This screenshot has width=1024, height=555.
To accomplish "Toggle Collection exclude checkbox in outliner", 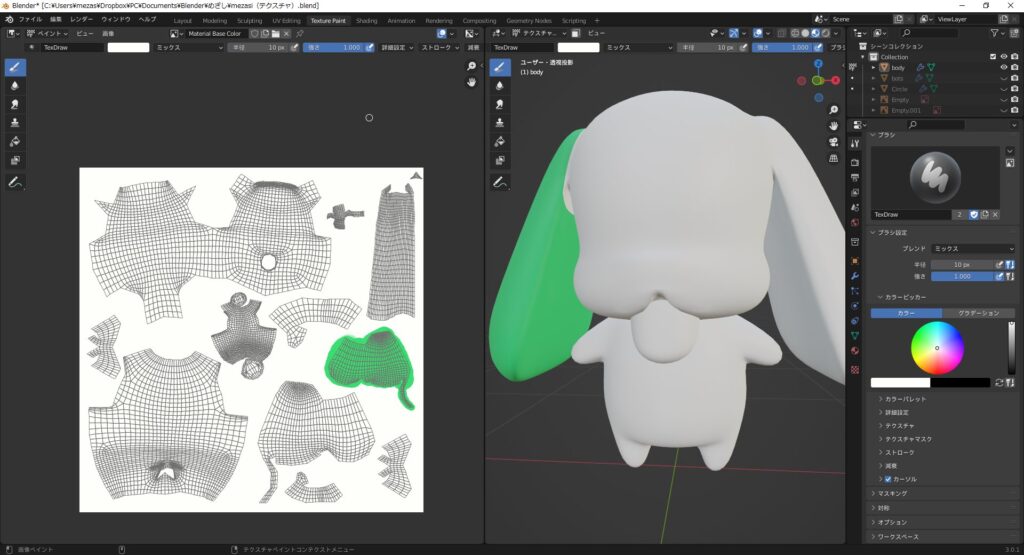I will pyautogui.click(x=992, y=57).
